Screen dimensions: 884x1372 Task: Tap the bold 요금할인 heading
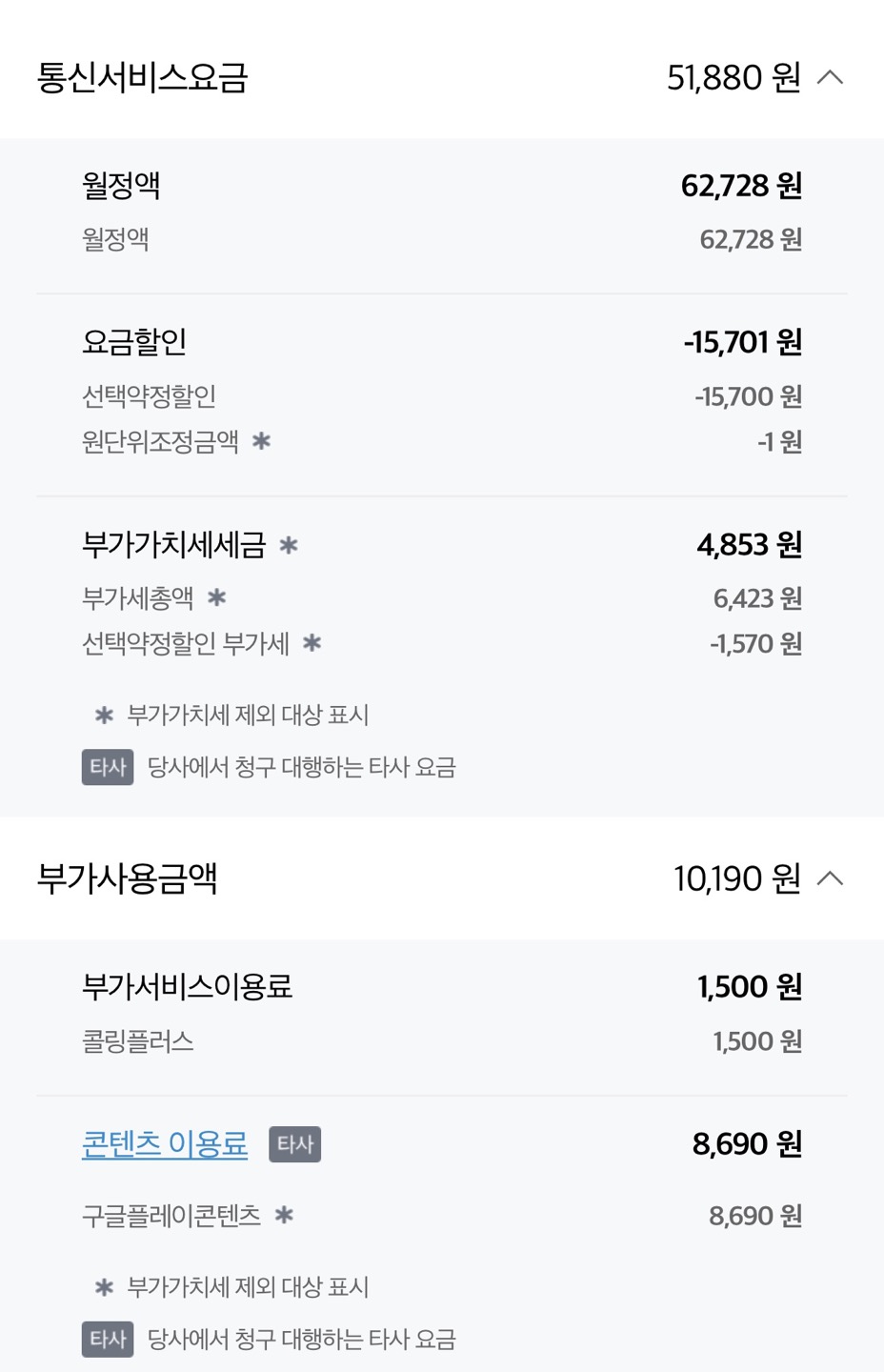click(x=134, y=341)
